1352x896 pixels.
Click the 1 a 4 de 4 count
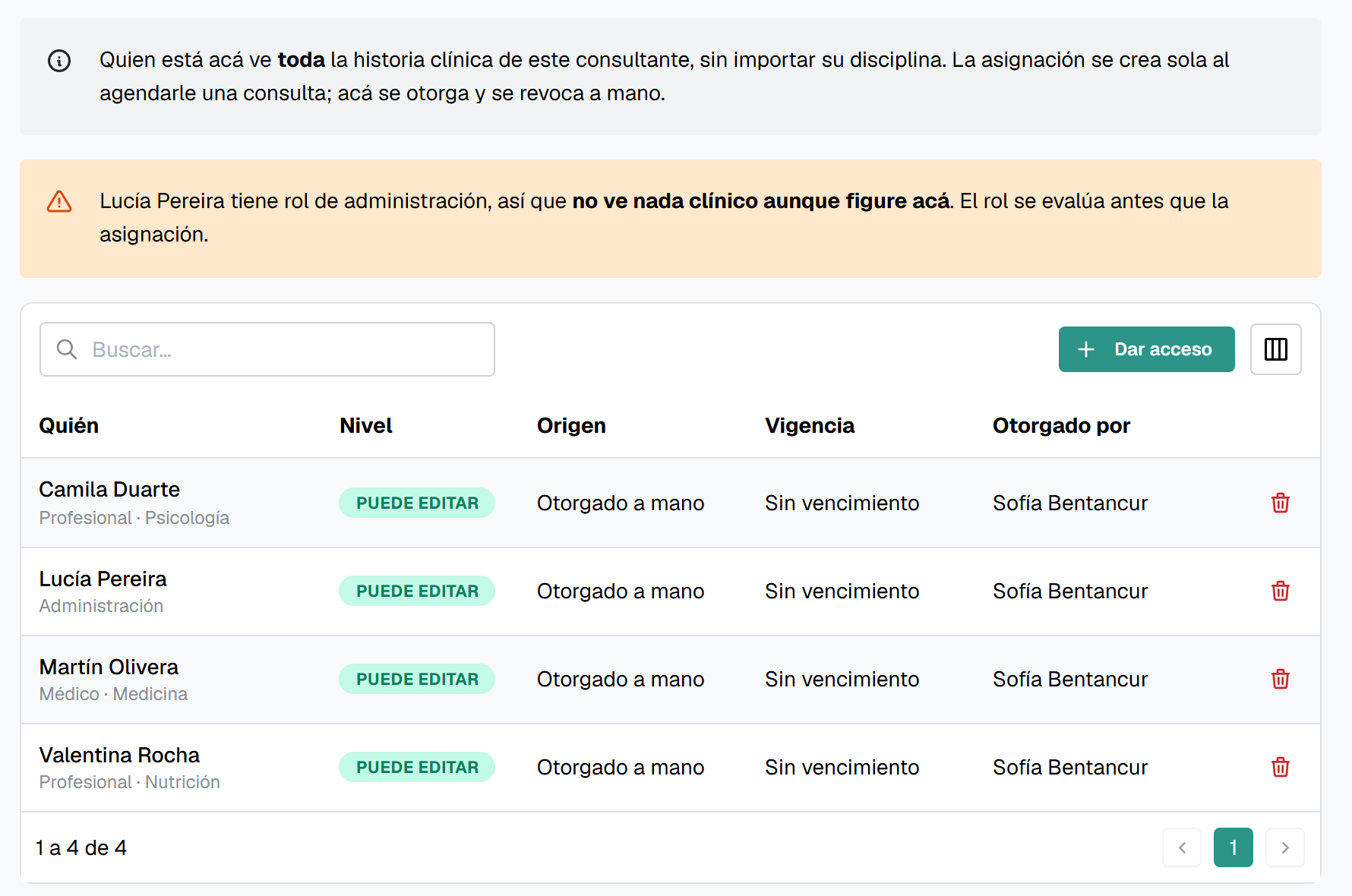81,847
